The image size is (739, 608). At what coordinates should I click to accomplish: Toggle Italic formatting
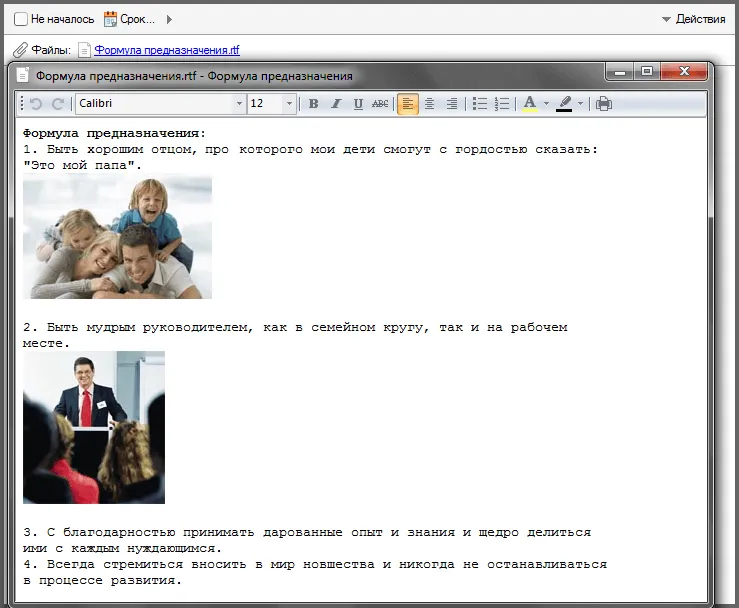[335, 104]
